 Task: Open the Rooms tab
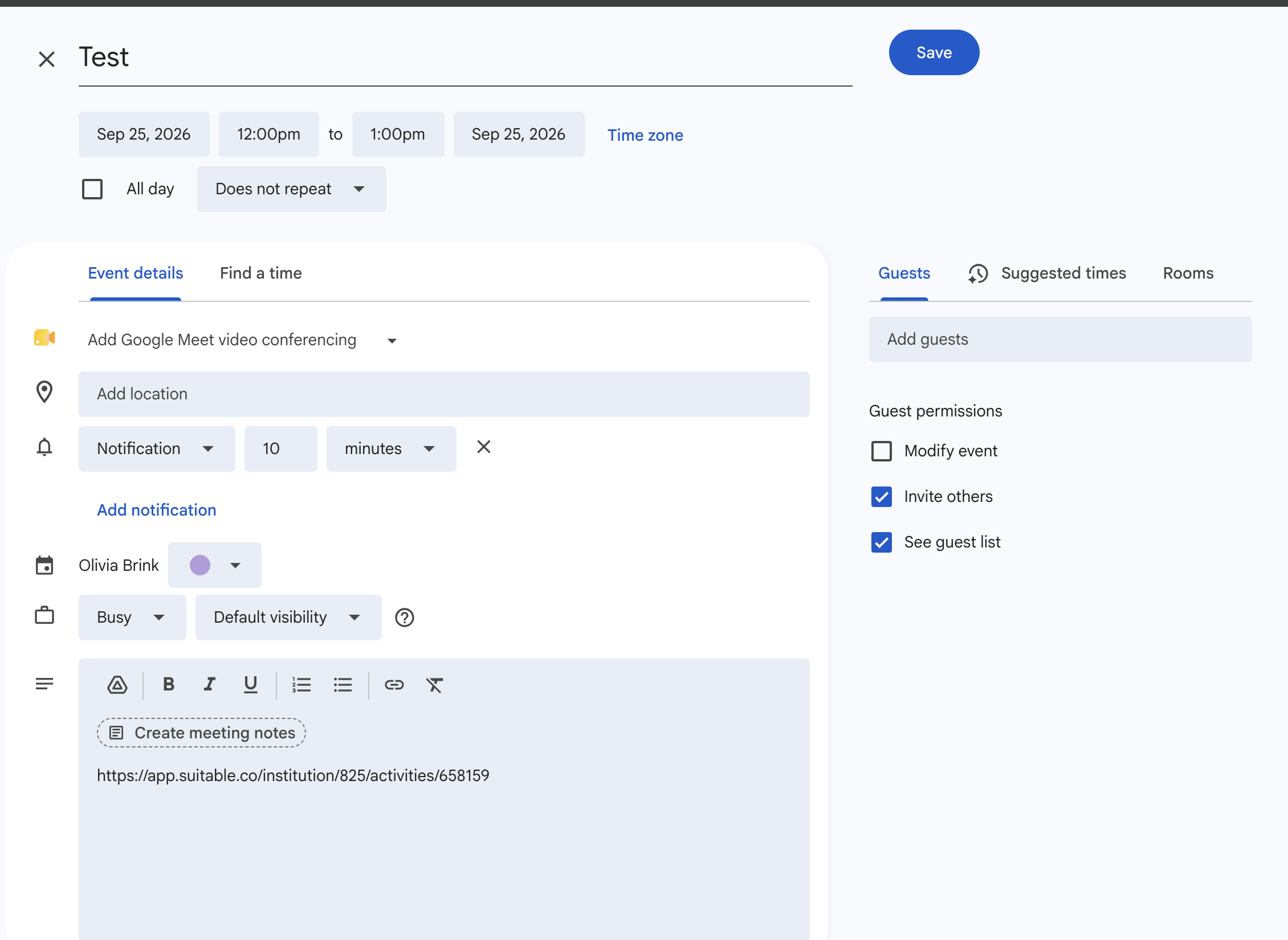tap(1188, 273)
